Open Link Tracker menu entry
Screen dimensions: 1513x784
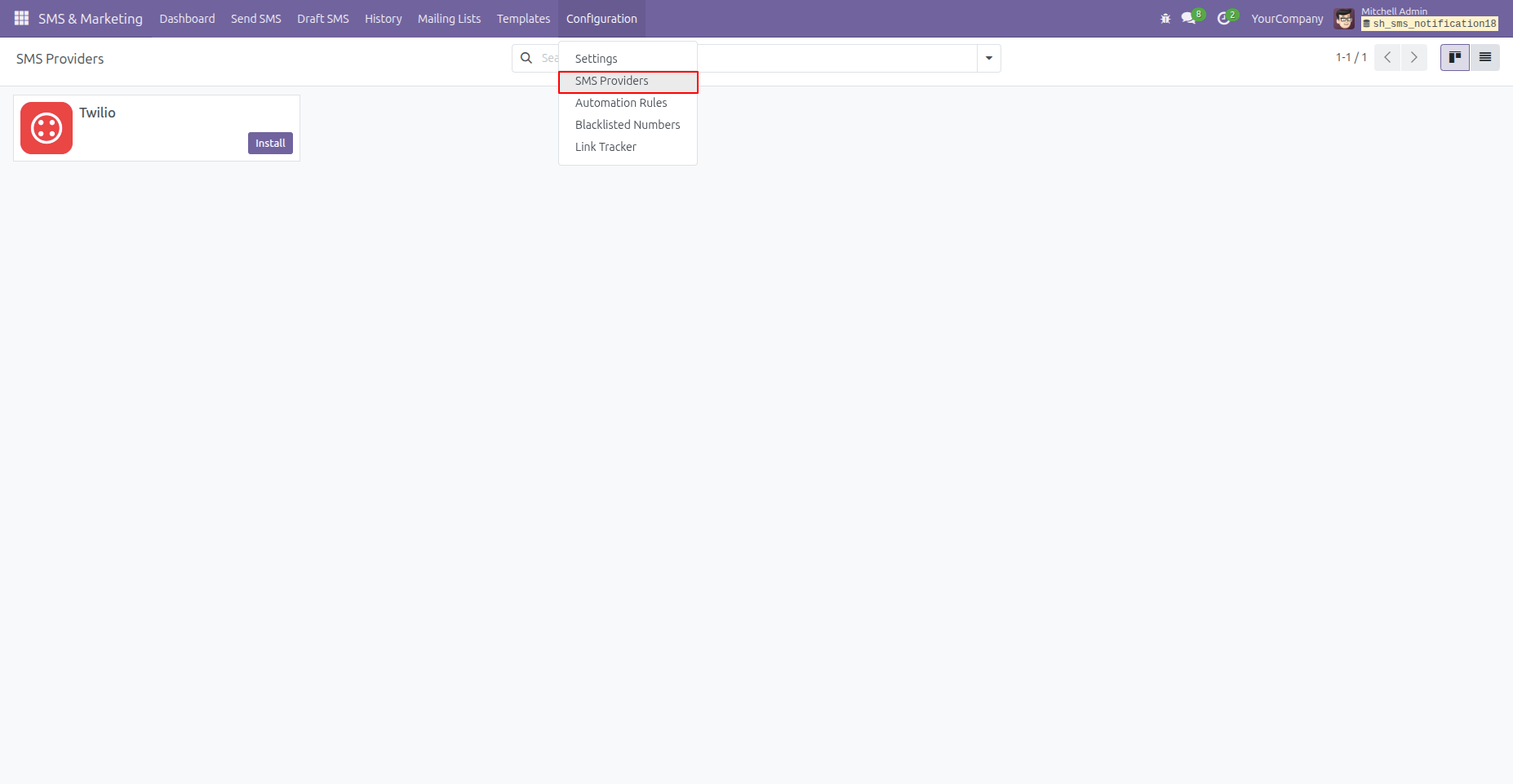628,147
